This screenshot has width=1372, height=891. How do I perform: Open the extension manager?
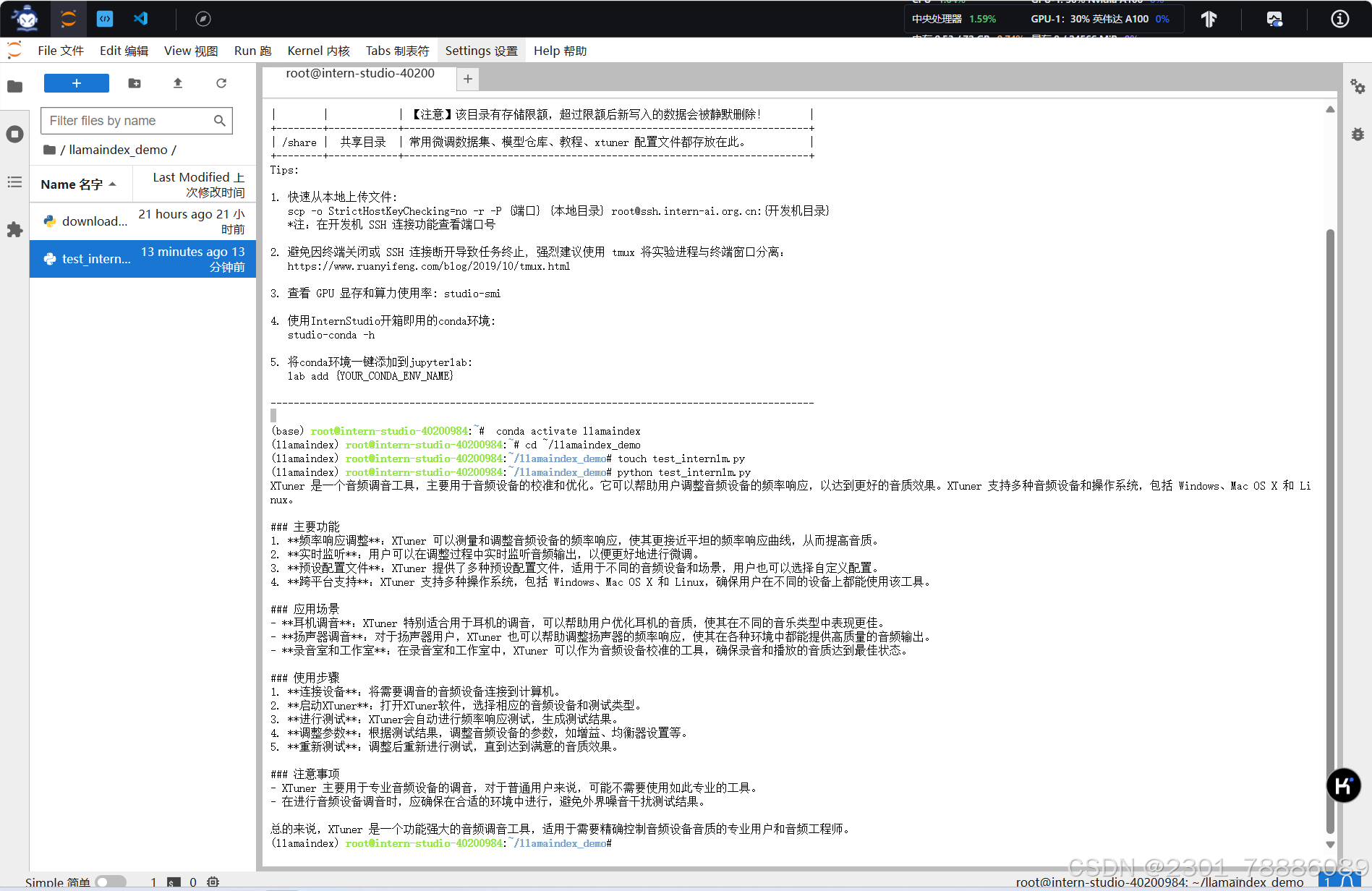tap(15, 230)
